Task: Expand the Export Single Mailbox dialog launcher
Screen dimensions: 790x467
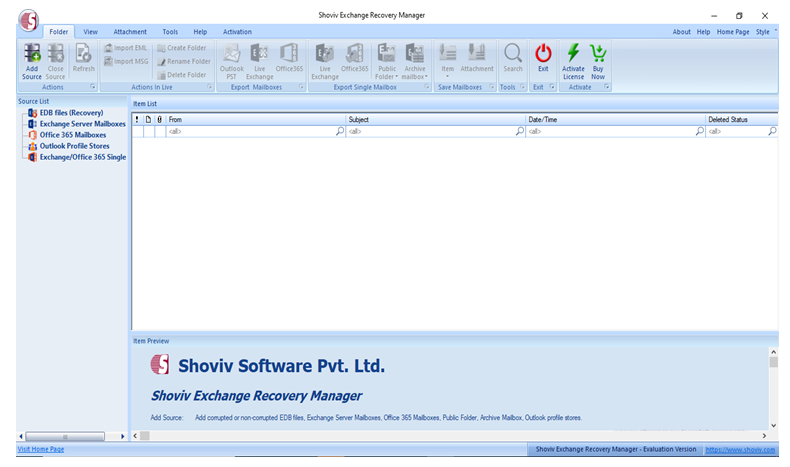Action: (x=427, y=87)
